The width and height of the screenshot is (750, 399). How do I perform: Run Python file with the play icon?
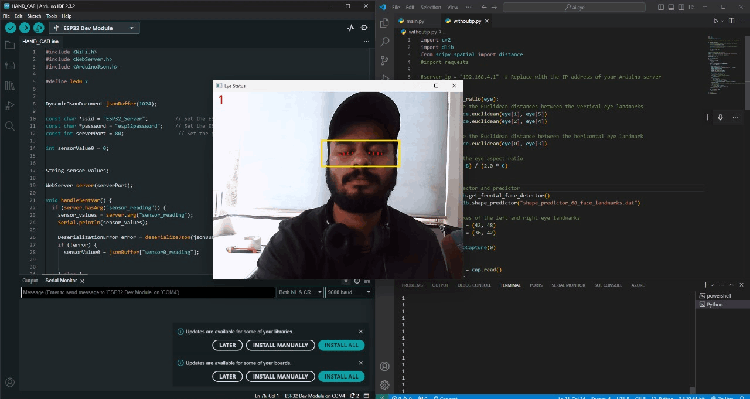(716, 21)
